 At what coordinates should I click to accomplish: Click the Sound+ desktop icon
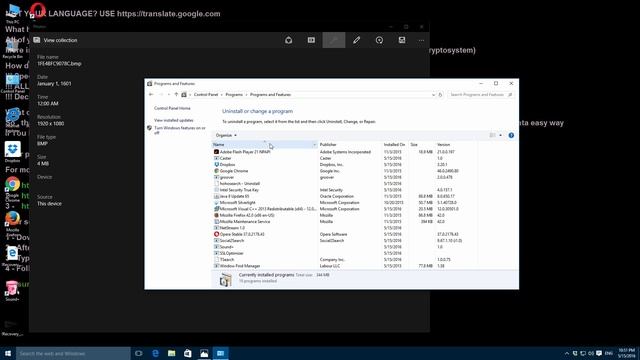(12, 291)
